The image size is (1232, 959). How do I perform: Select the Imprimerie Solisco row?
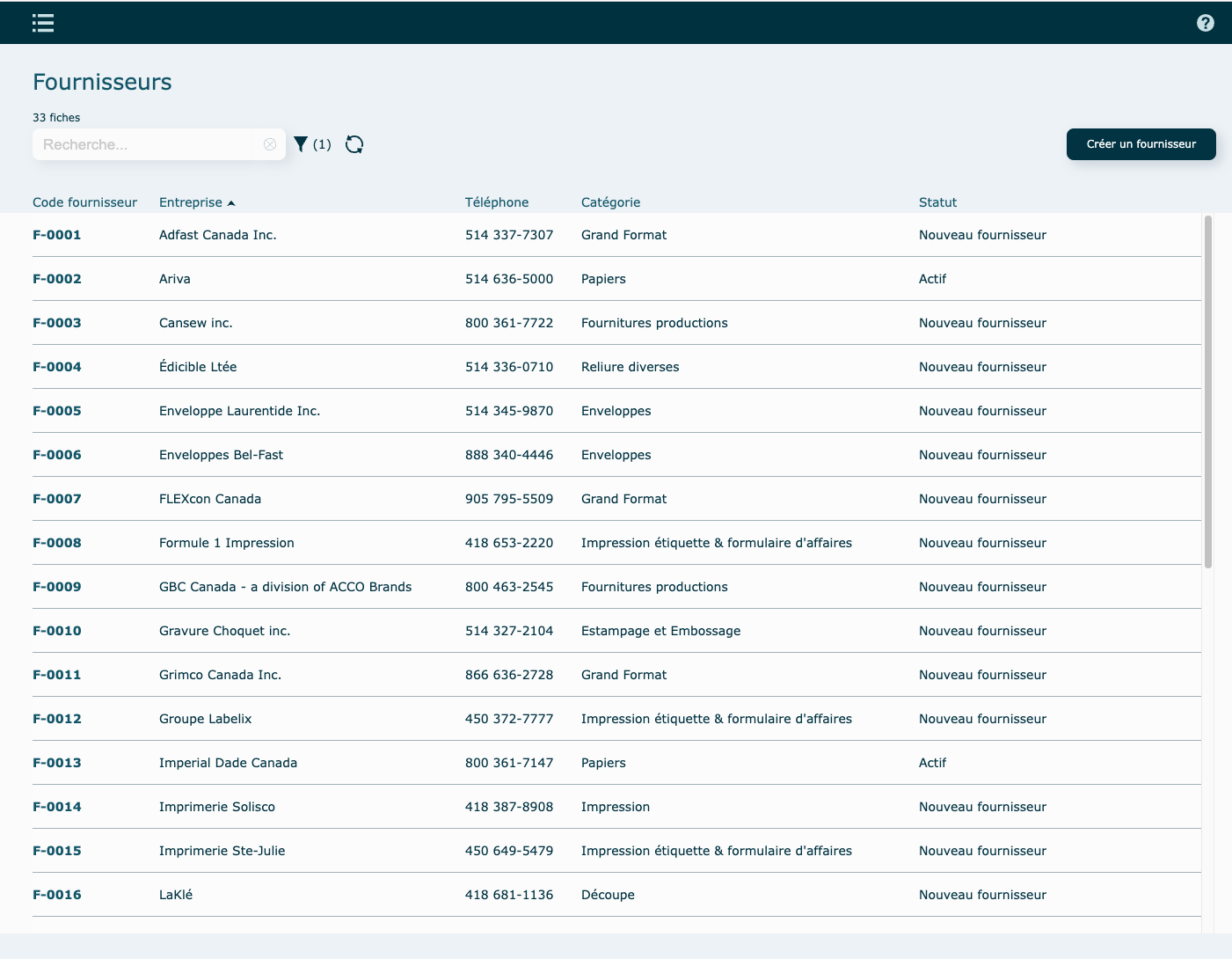pyautogui.click(x=217, y=807)
